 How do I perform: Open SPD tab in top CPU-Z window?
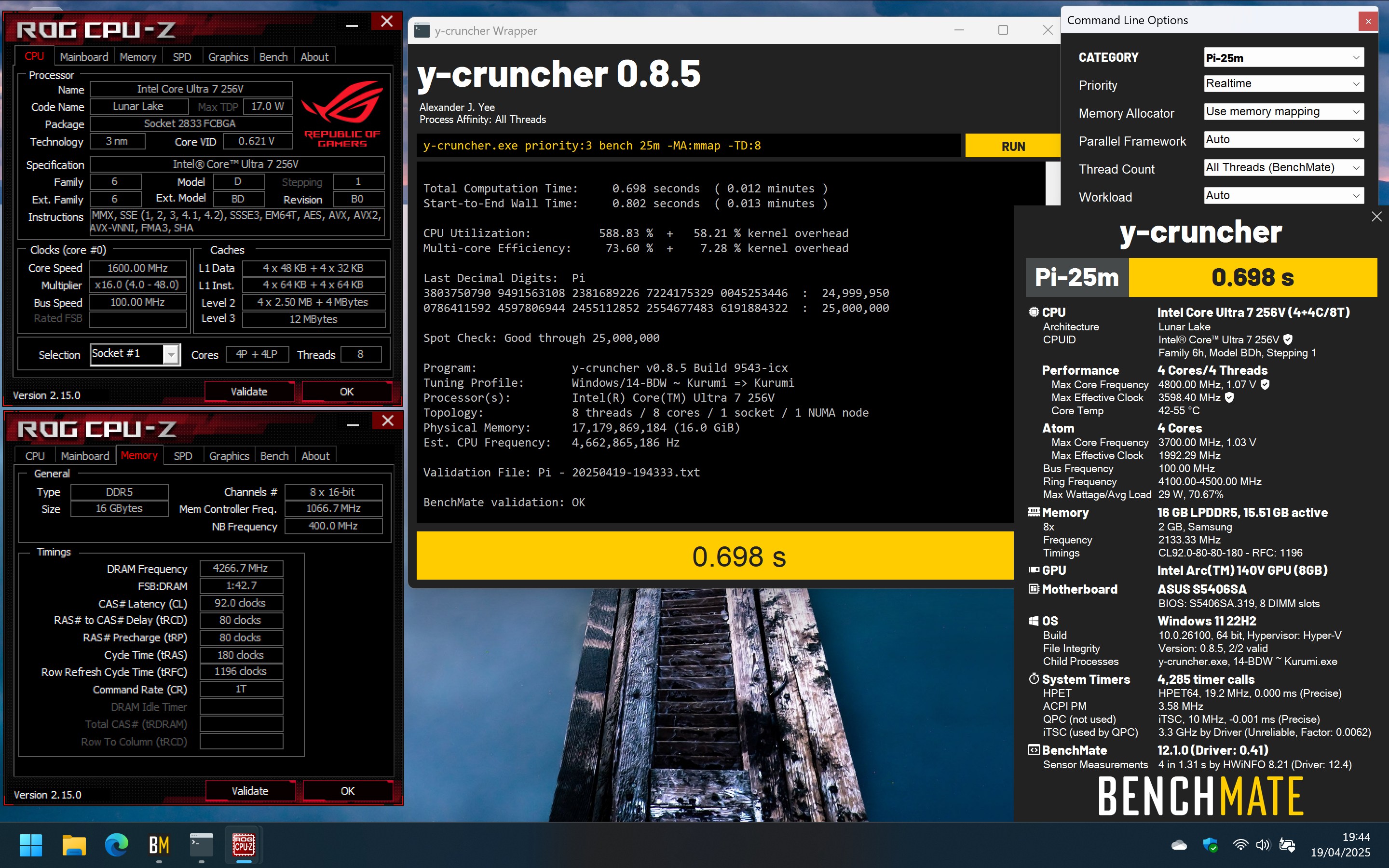pyautogui.click(x=182, y=57)
